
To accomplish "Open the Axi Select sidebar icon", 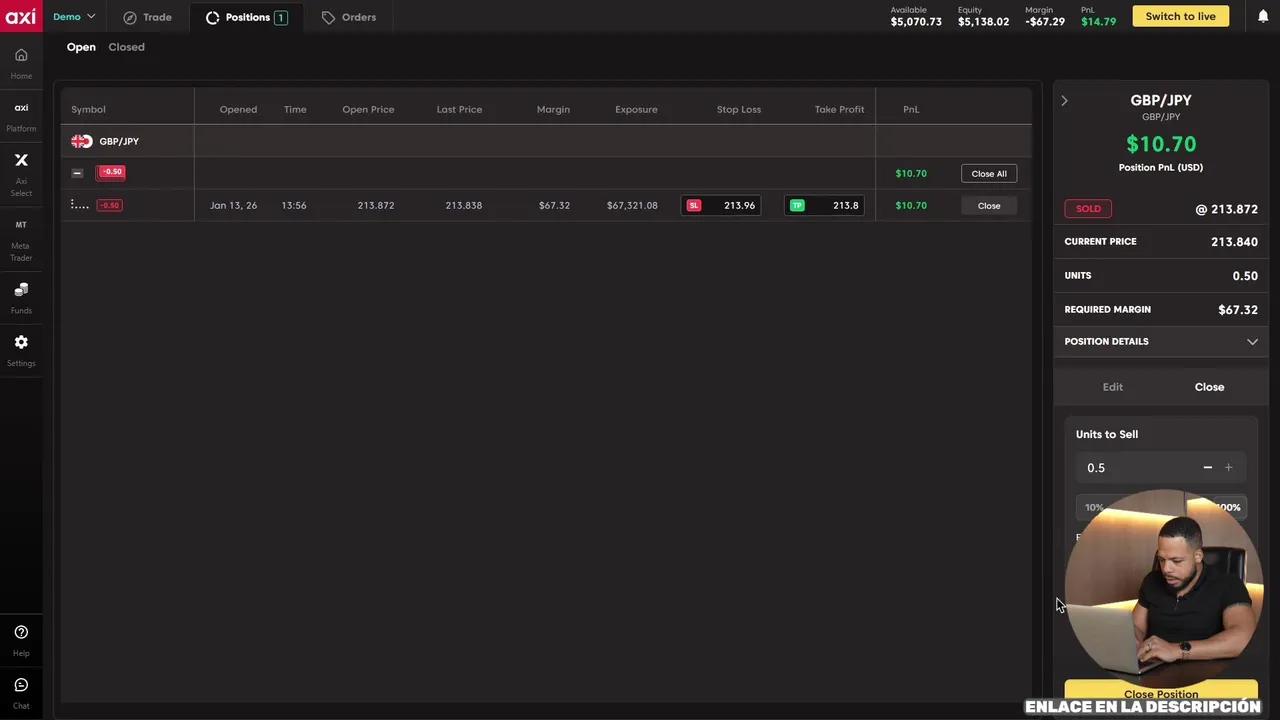I will tap(21, 161).
